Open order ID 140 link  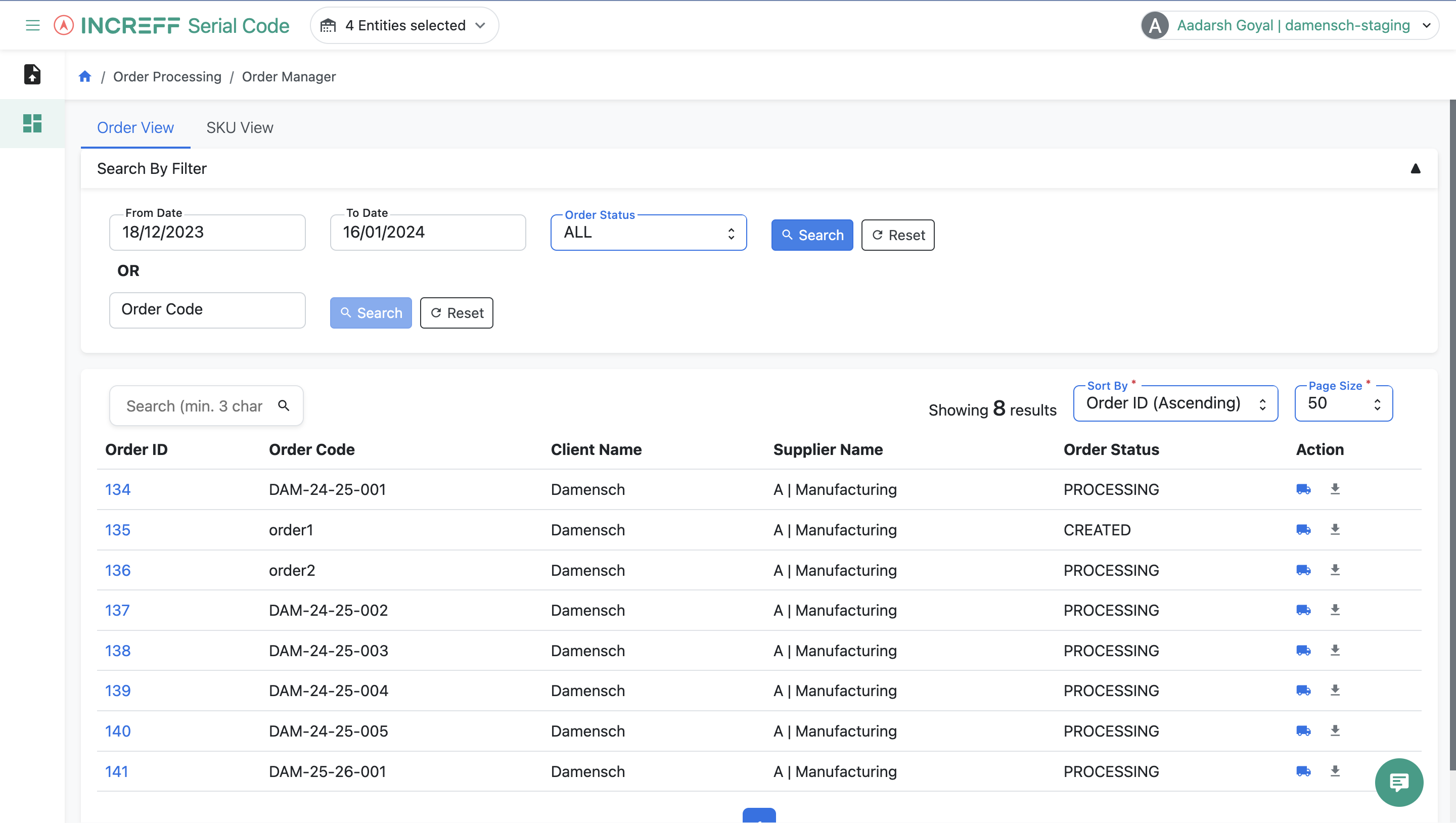[x=118, y=731]
